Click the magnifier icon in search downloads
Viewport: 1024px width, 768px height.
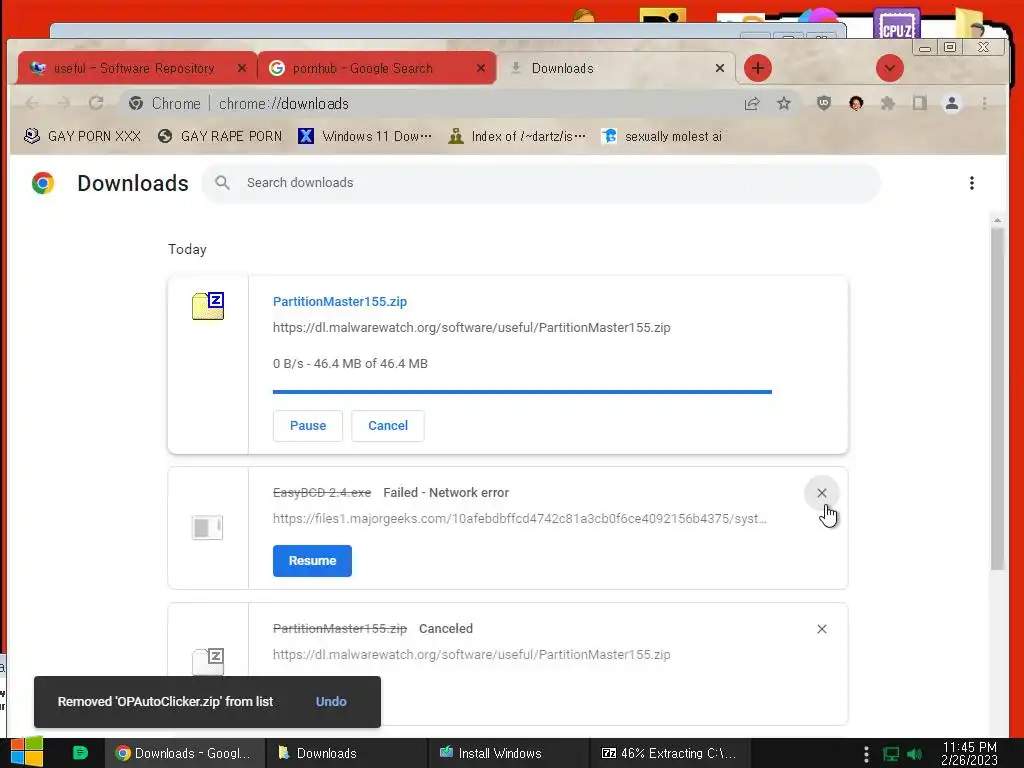tap(222, 183)
